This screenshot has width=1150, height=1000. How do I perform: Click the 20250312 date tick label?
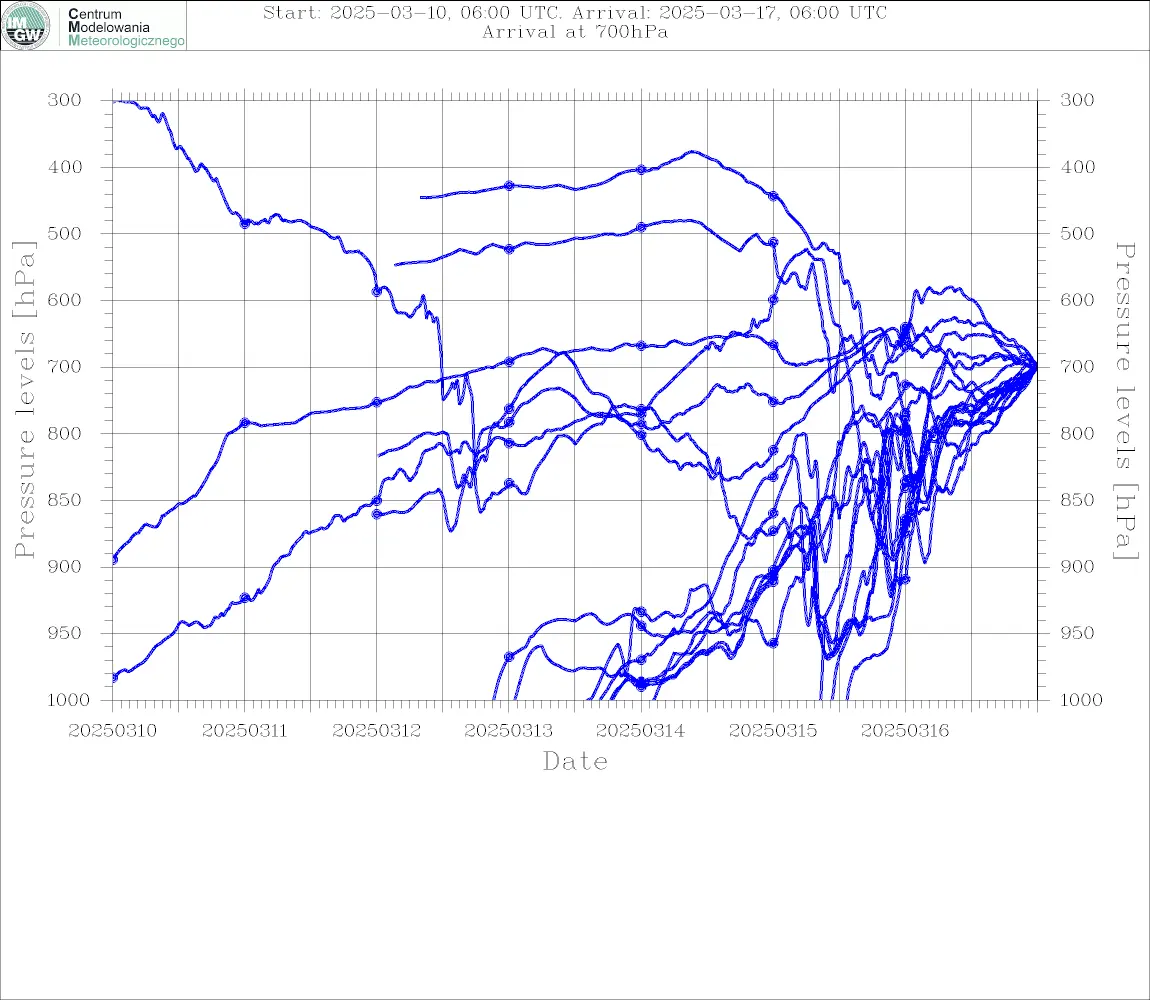pyautogui.click(x=376, y=731)
